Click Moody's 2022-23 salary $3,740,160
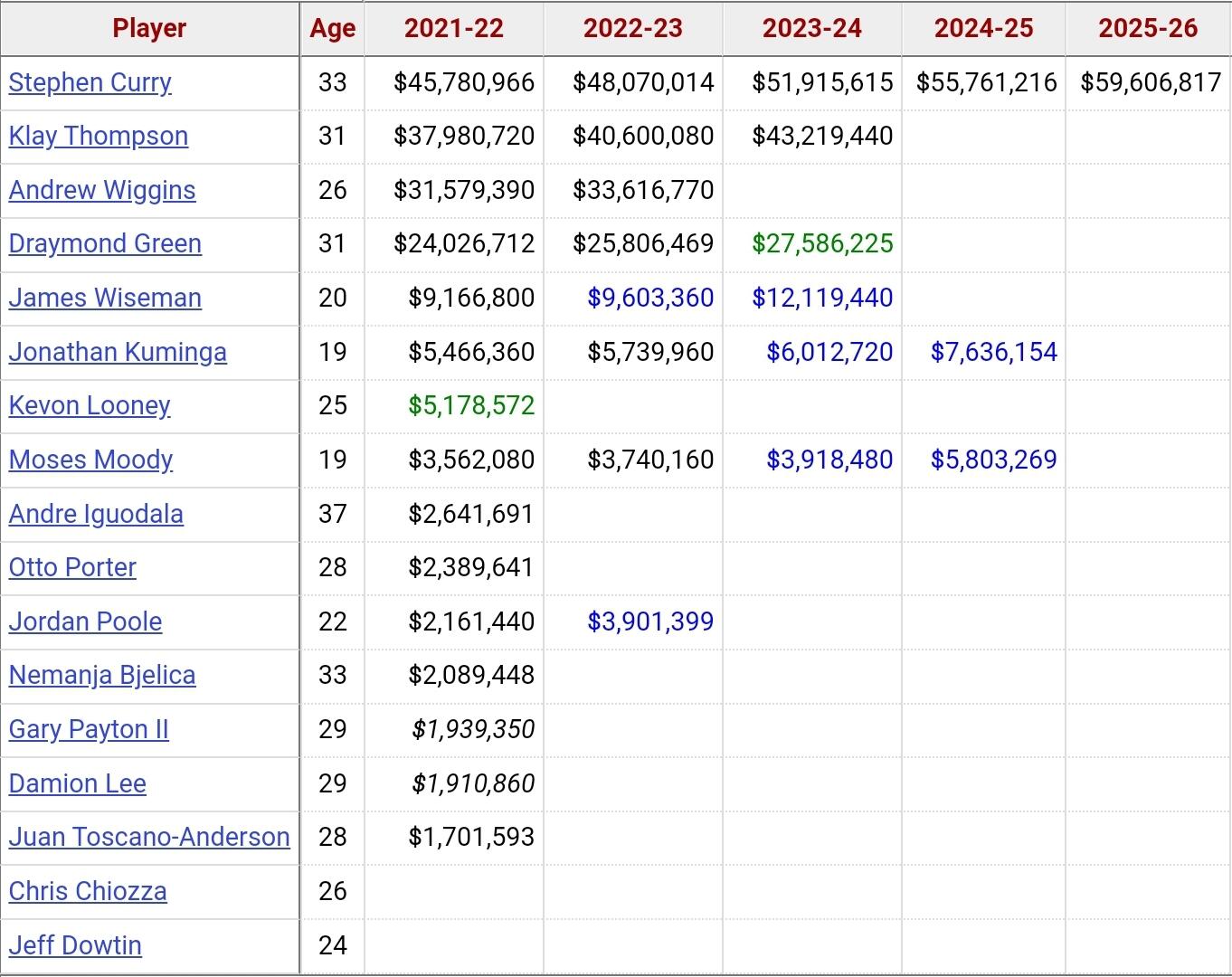 tap(650, 460)
